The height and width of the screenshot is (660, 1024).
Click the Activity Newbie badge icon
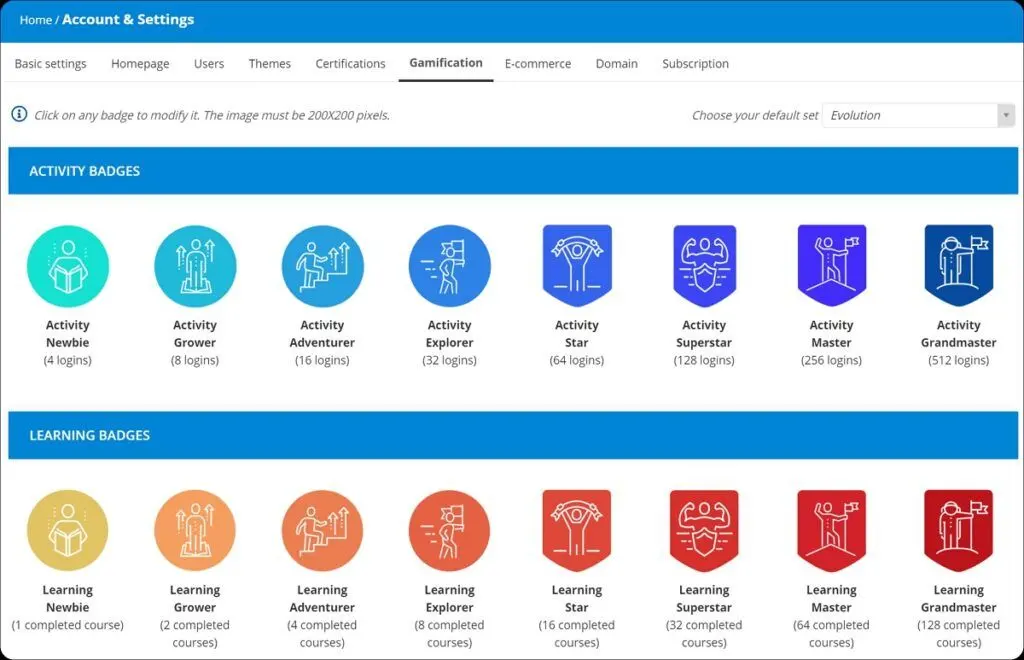pos(68,266)
